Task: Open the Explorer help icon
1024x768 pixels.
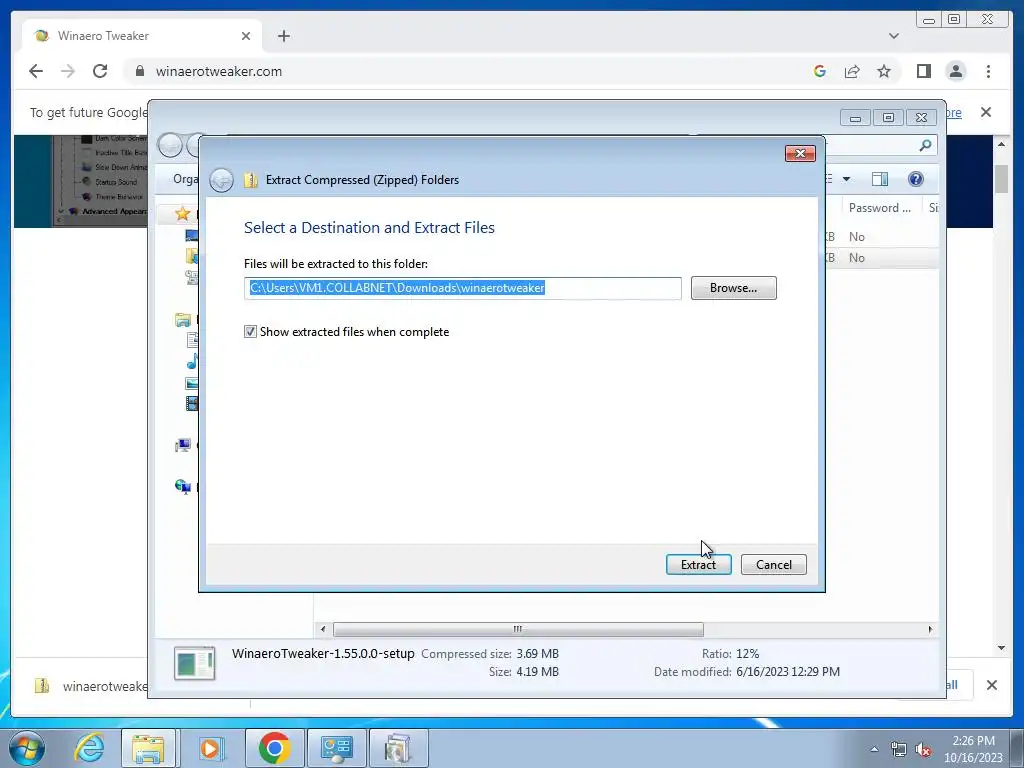Action: pos(916,179)
